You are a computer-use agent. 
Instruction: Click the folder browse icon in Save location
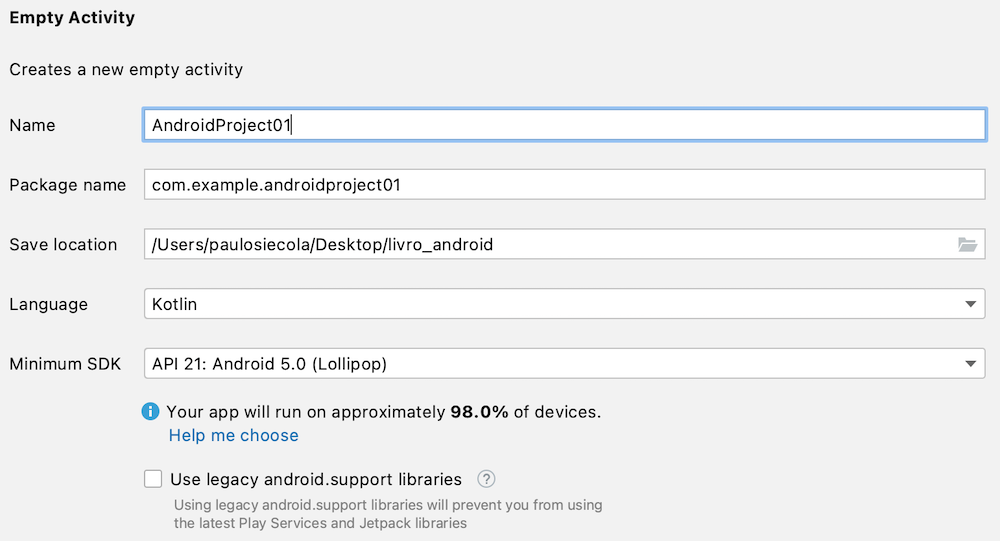pos(967,245)
